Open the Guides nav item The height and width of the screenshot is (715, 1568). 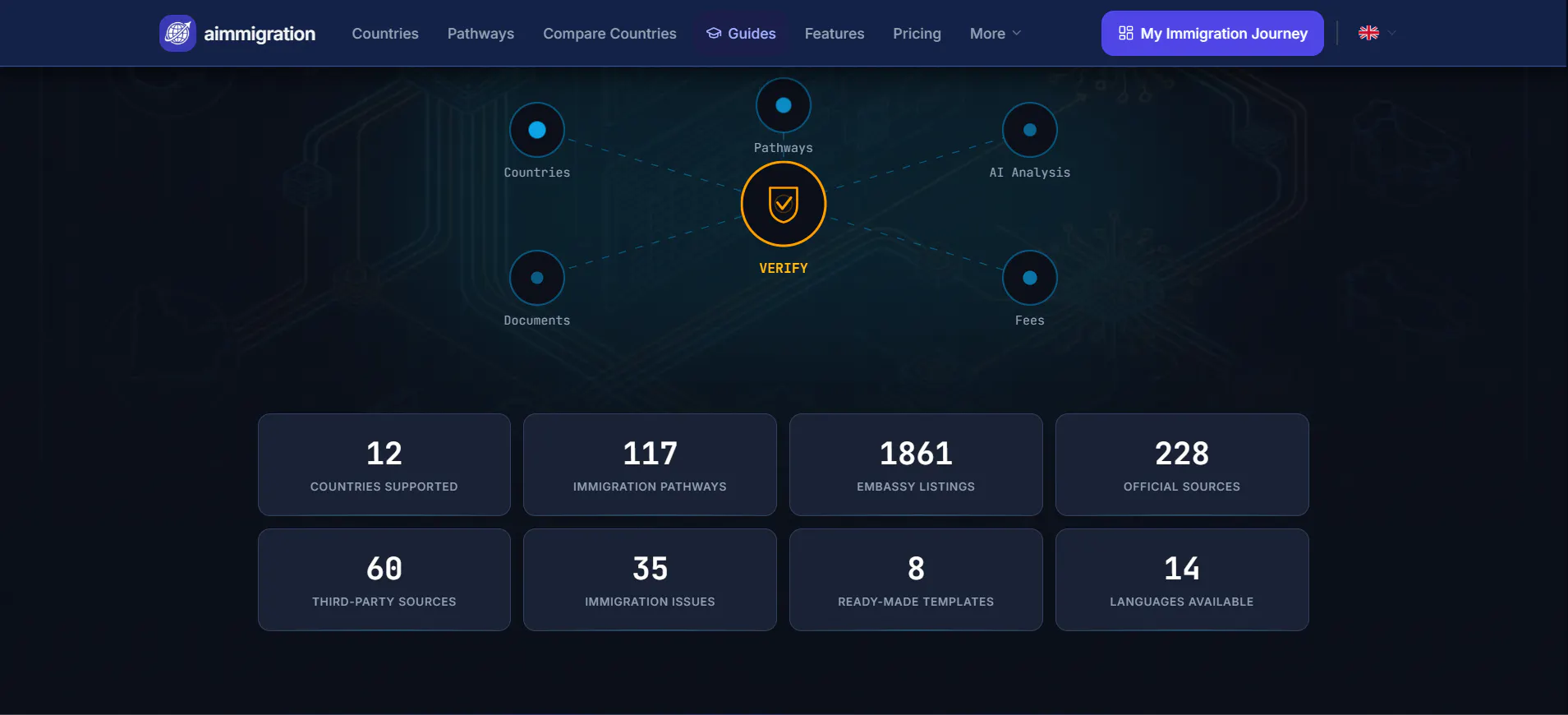(x=741, y=34)
